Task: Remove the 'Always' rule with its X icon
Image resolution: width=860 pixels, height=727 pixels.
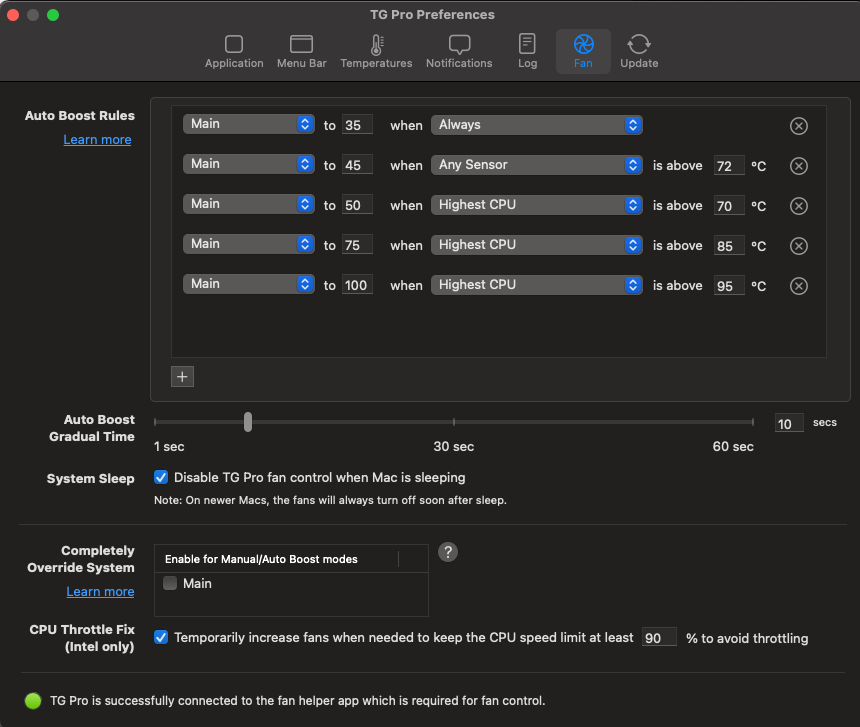Action: click(x=798, y=126)
